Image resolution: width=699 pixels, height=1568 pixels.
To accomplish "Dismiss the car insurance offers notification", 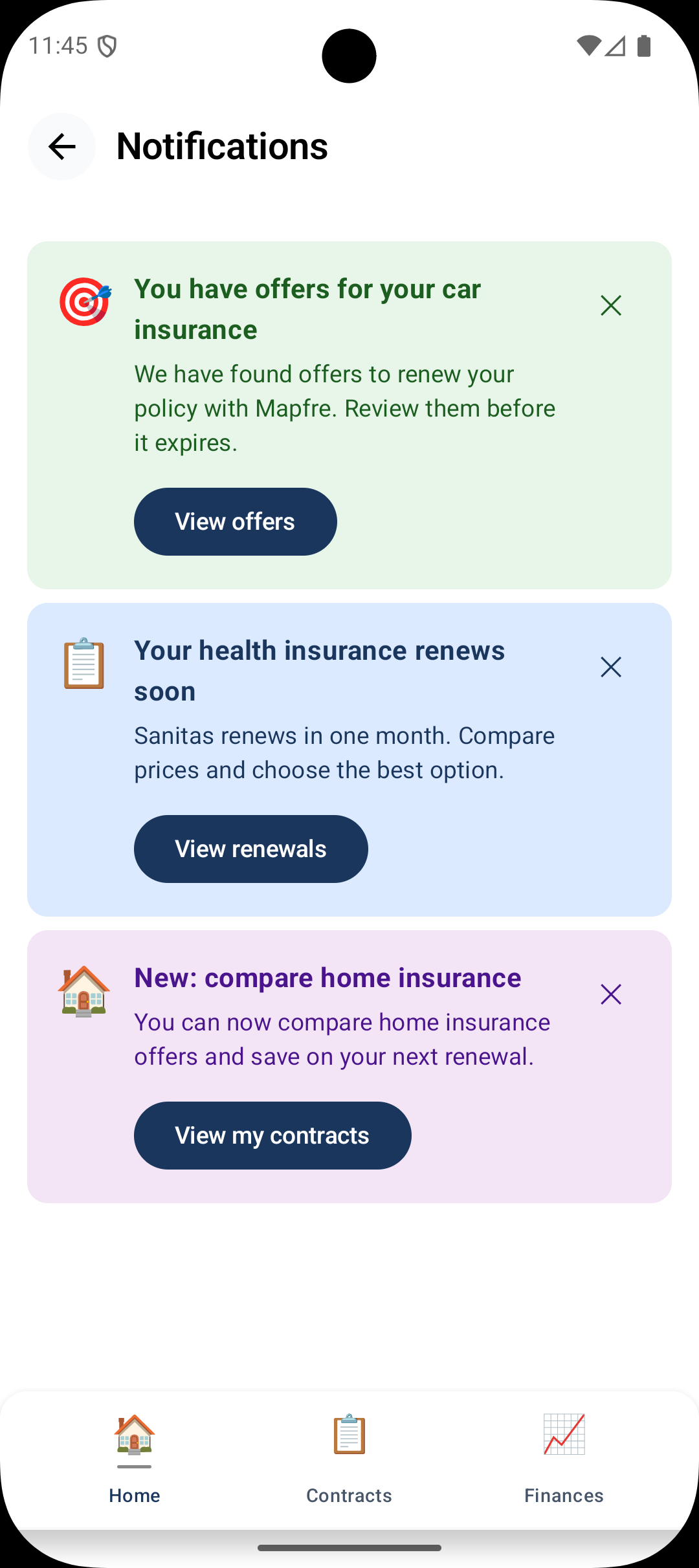I will (610, 305).
